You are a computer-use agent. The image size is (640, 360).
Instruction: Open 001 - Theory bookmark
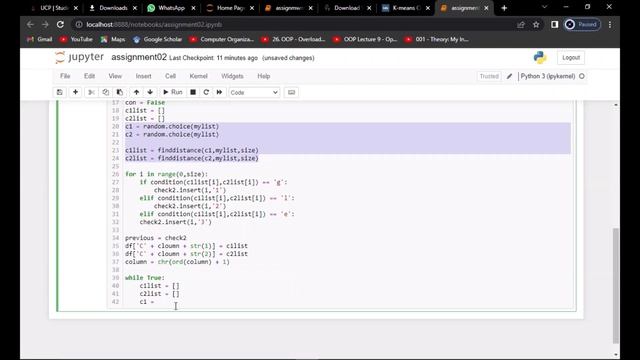point(437,40)
